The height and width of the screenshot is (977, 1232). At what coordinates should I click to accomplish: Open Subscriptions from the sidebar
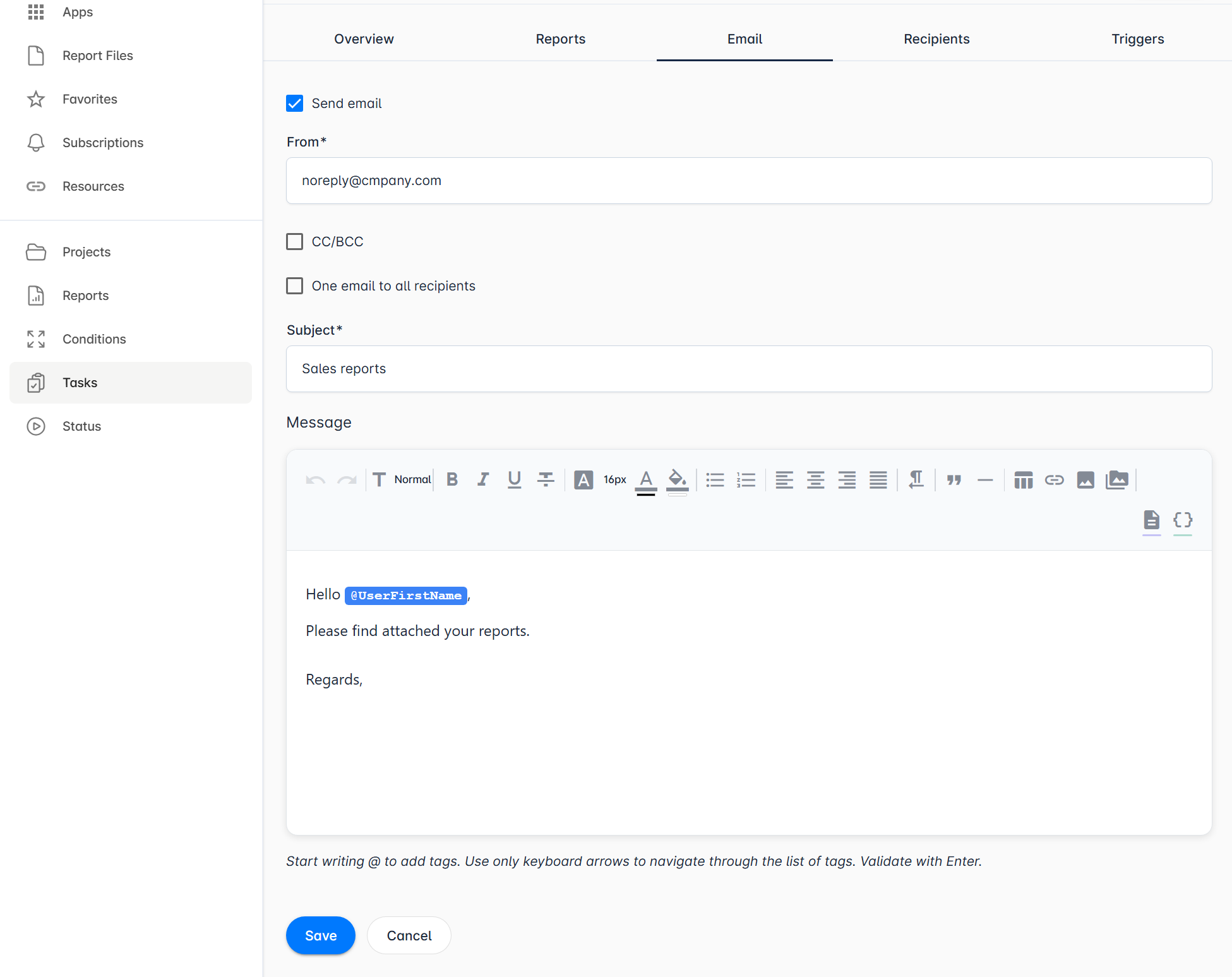tap(103, 143)
